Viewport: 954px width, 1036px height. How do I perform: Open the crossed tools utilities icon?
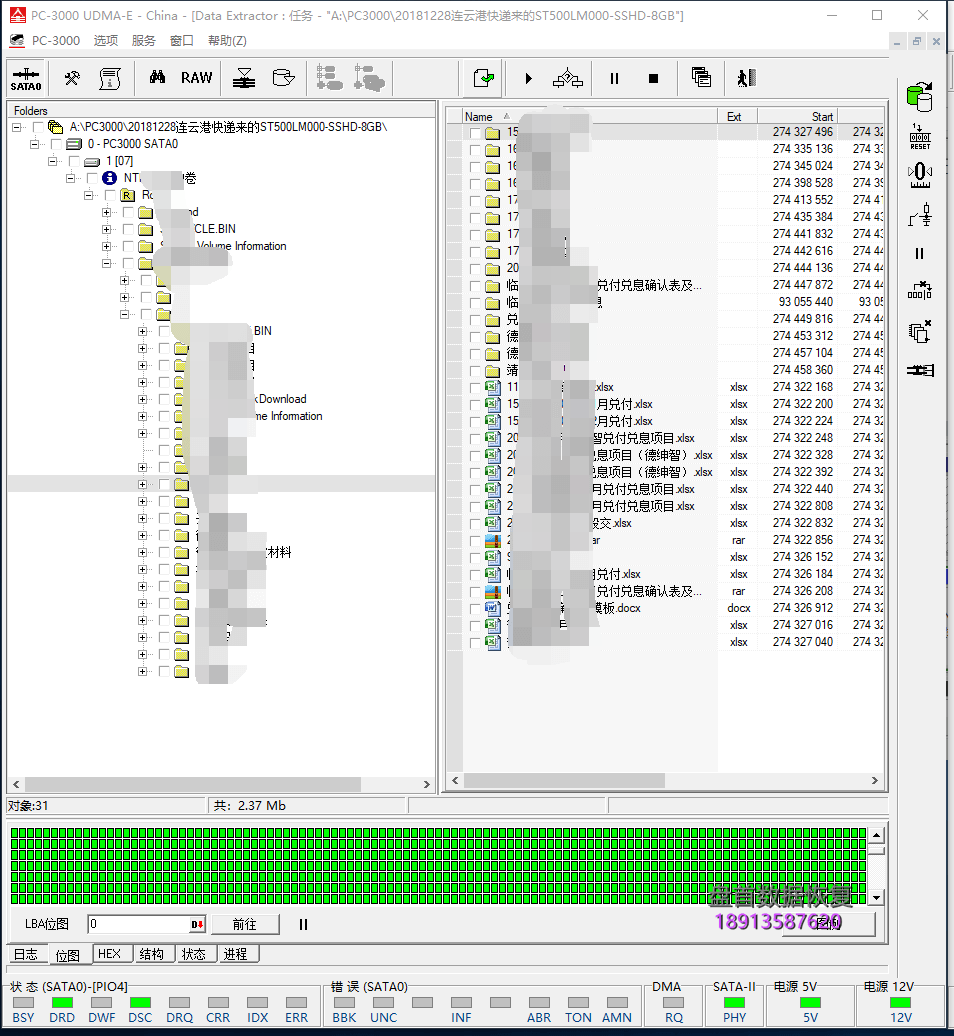click(x=72, y=79)
